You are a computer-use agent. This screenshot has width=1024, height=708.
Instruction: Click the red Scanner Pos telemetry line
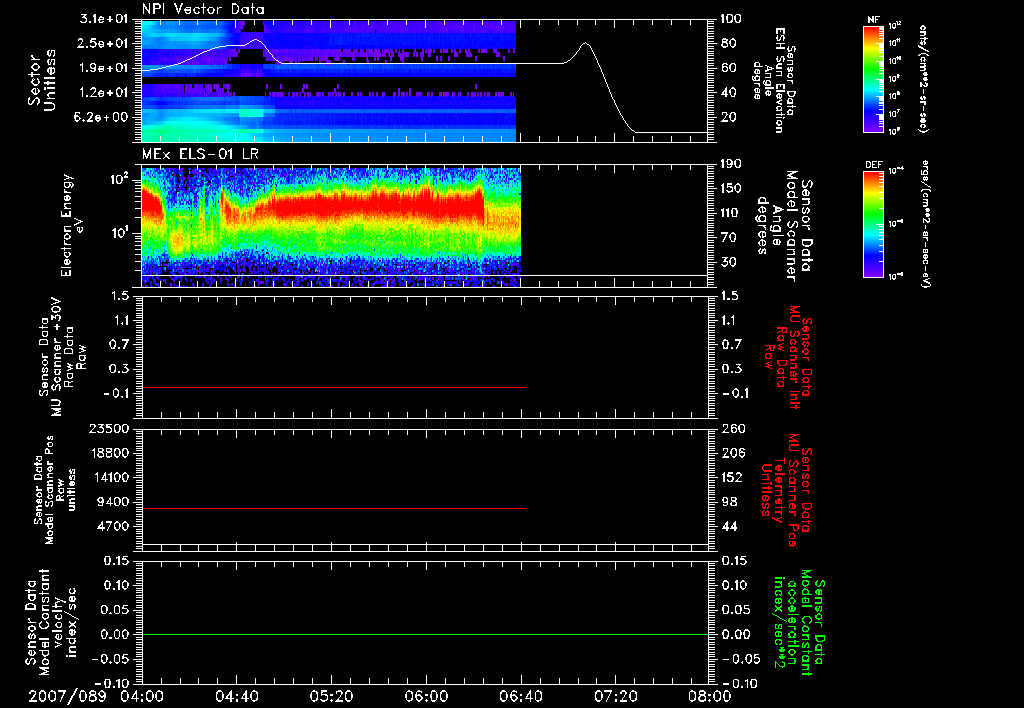pos(333,508)
